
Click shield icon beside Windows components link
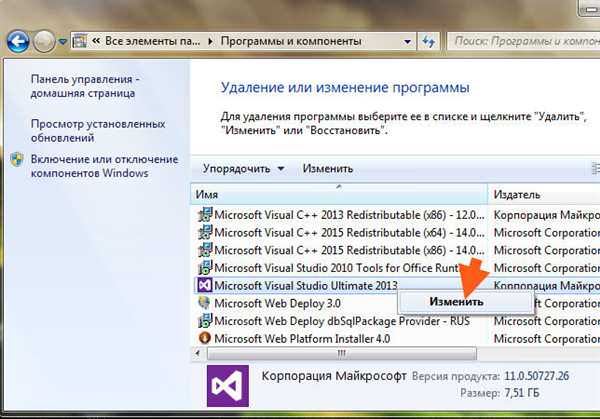click(x=17, y=160)
